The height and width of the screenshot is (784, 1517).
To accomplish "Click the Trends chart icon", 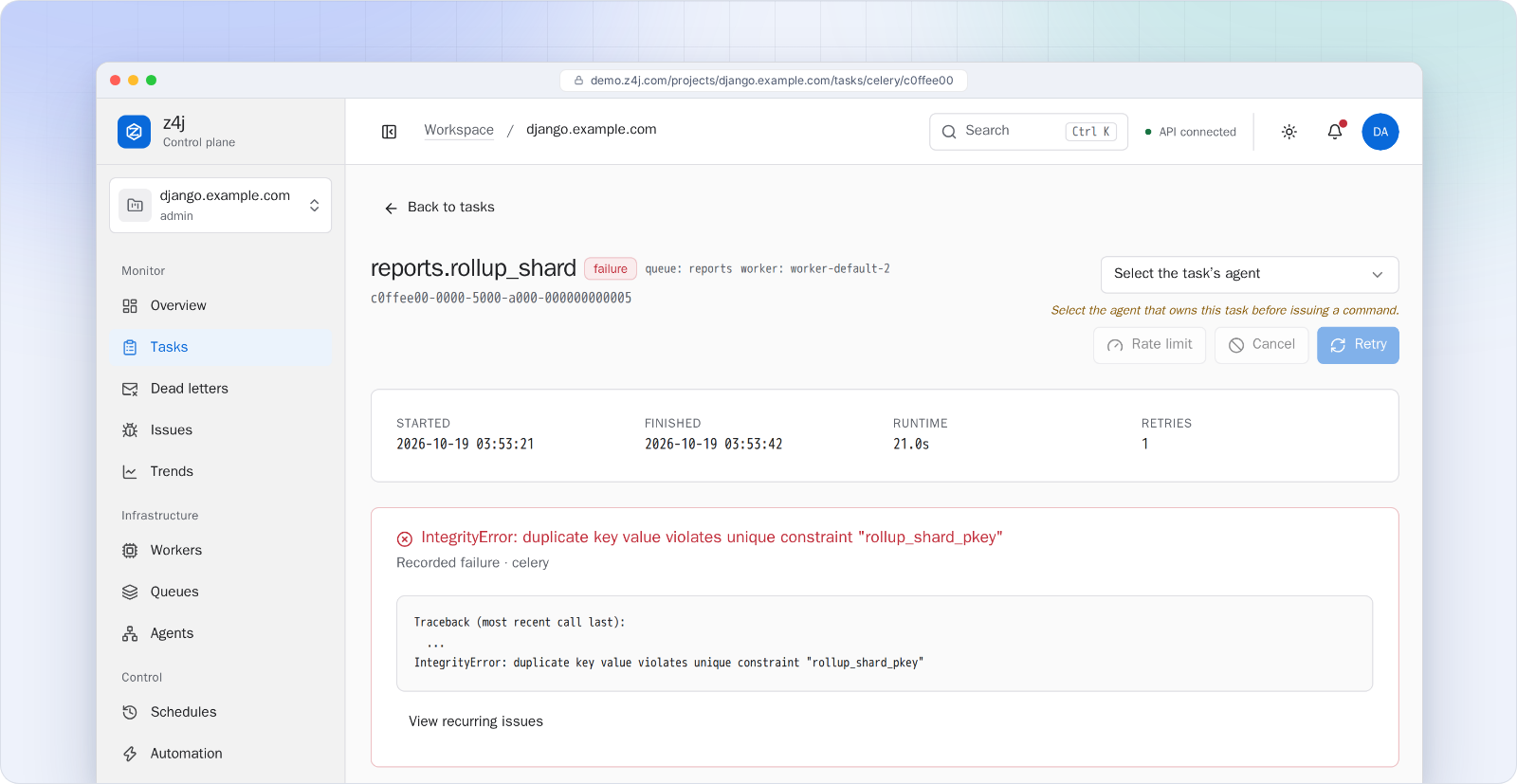I will tap(130, 472).
